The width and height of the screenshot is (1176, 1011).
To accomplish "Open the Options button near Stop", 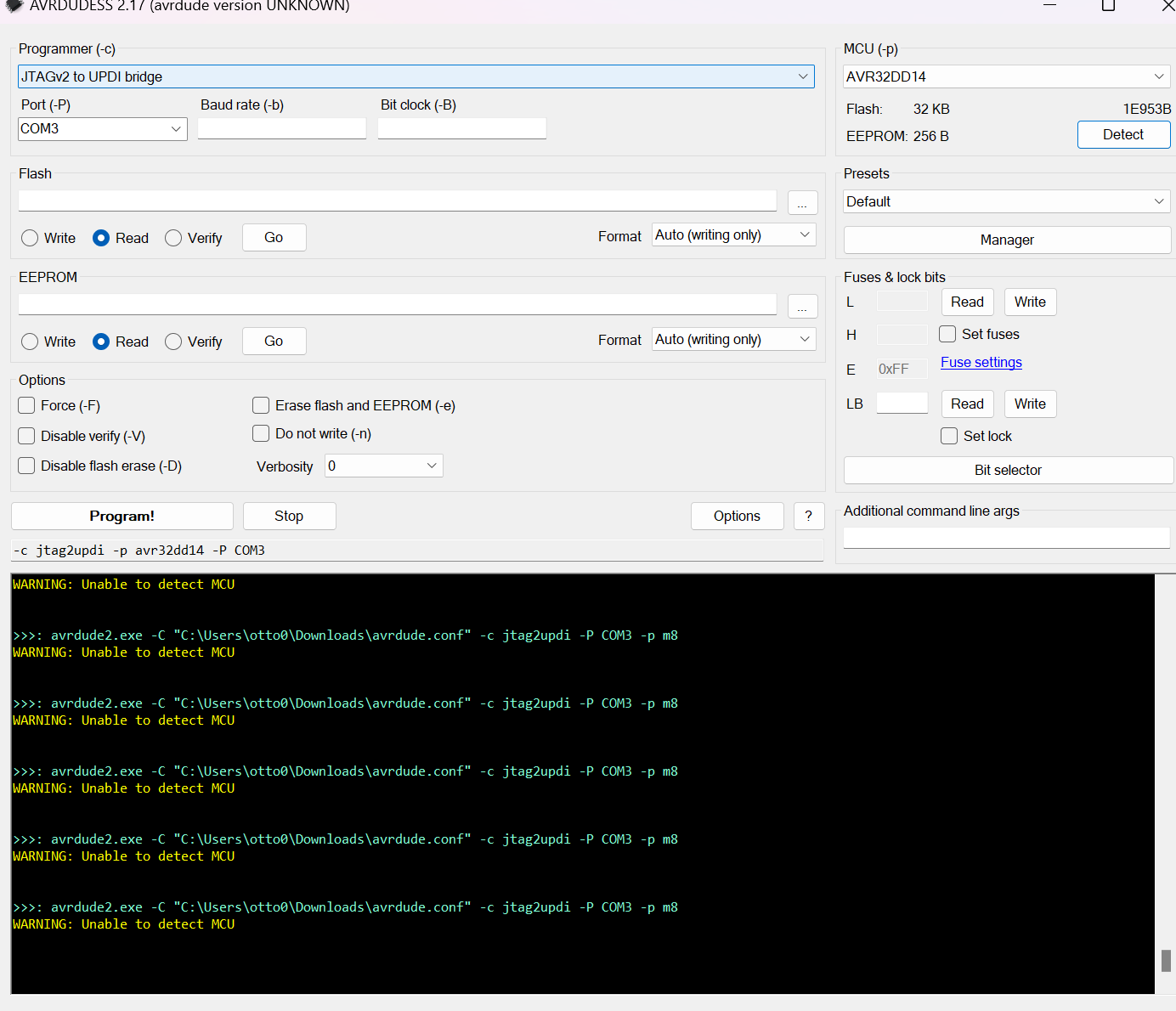I will pos(737,516).
